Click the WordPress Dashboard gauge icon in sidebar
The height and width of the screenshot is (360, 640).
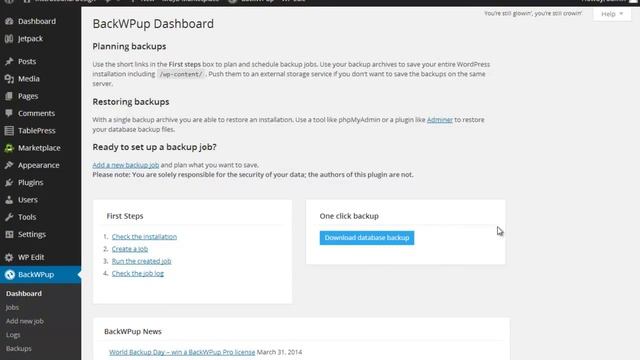point(9,21)
